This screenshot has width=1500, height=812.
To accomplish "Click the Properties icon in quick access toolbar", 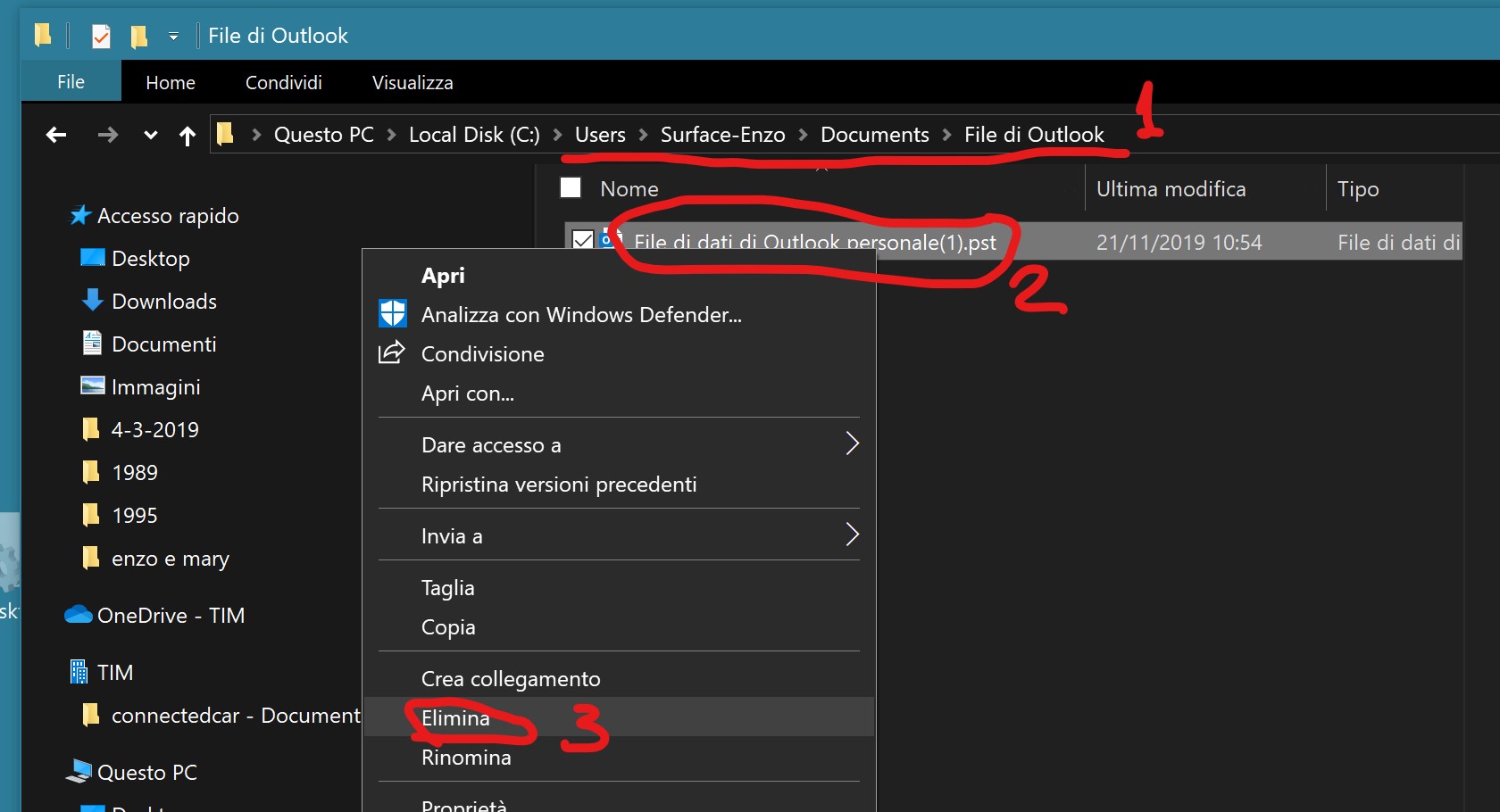I will pos(101,37).
